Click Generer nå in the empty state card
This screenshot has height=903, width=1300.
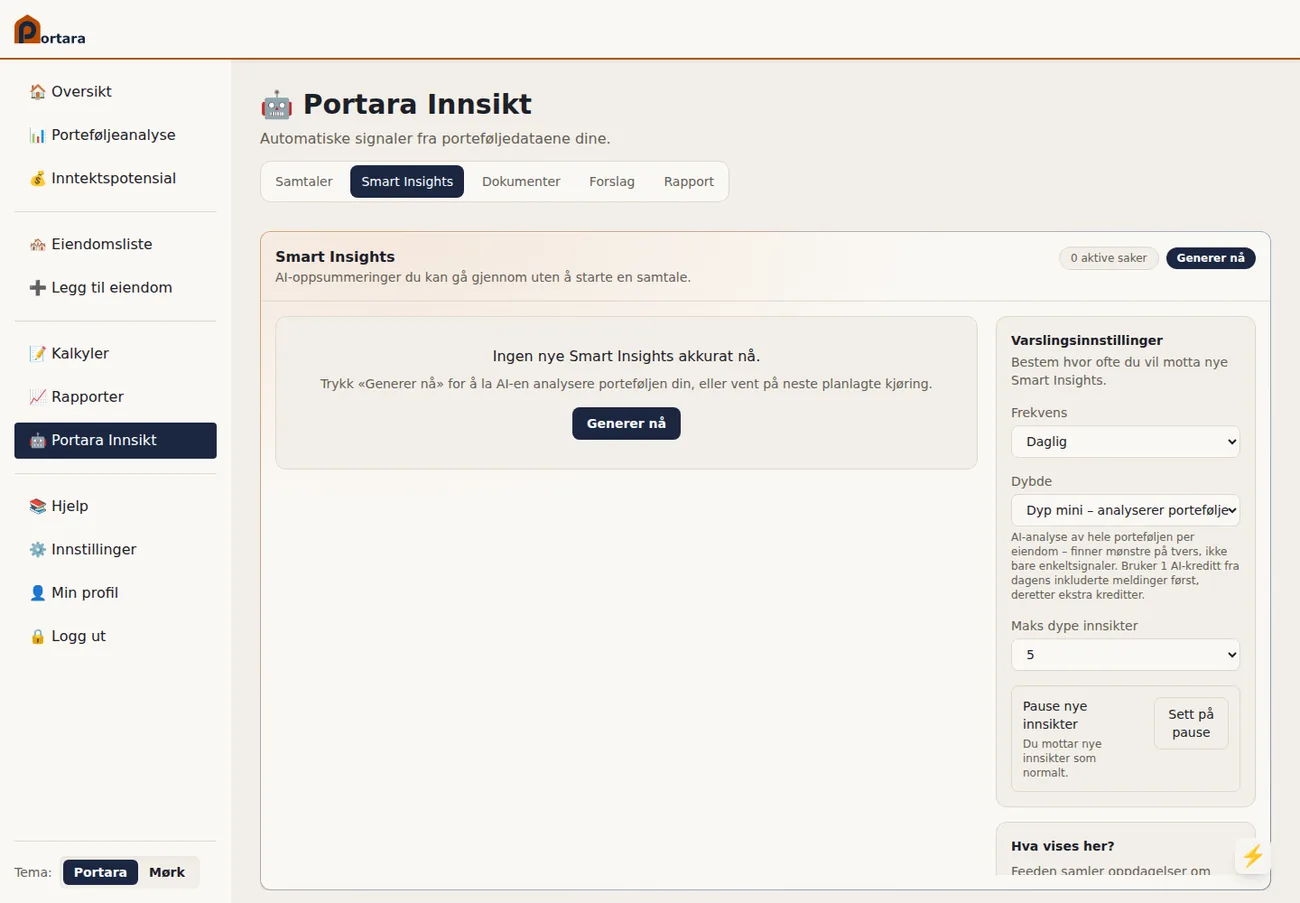pos(626,423)
